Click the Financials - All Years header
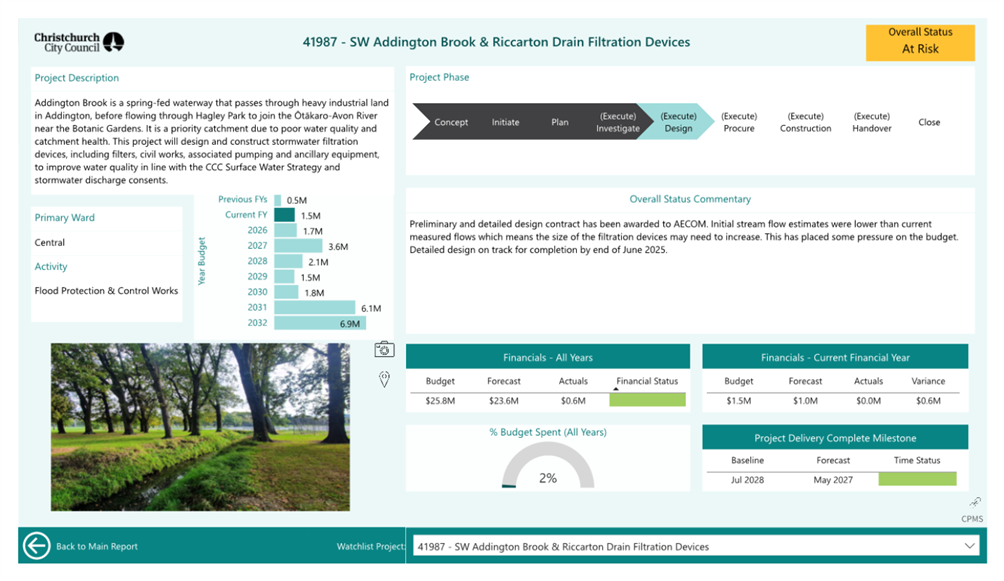Screen dimensions: 1004x581 [x=547, y=357]
